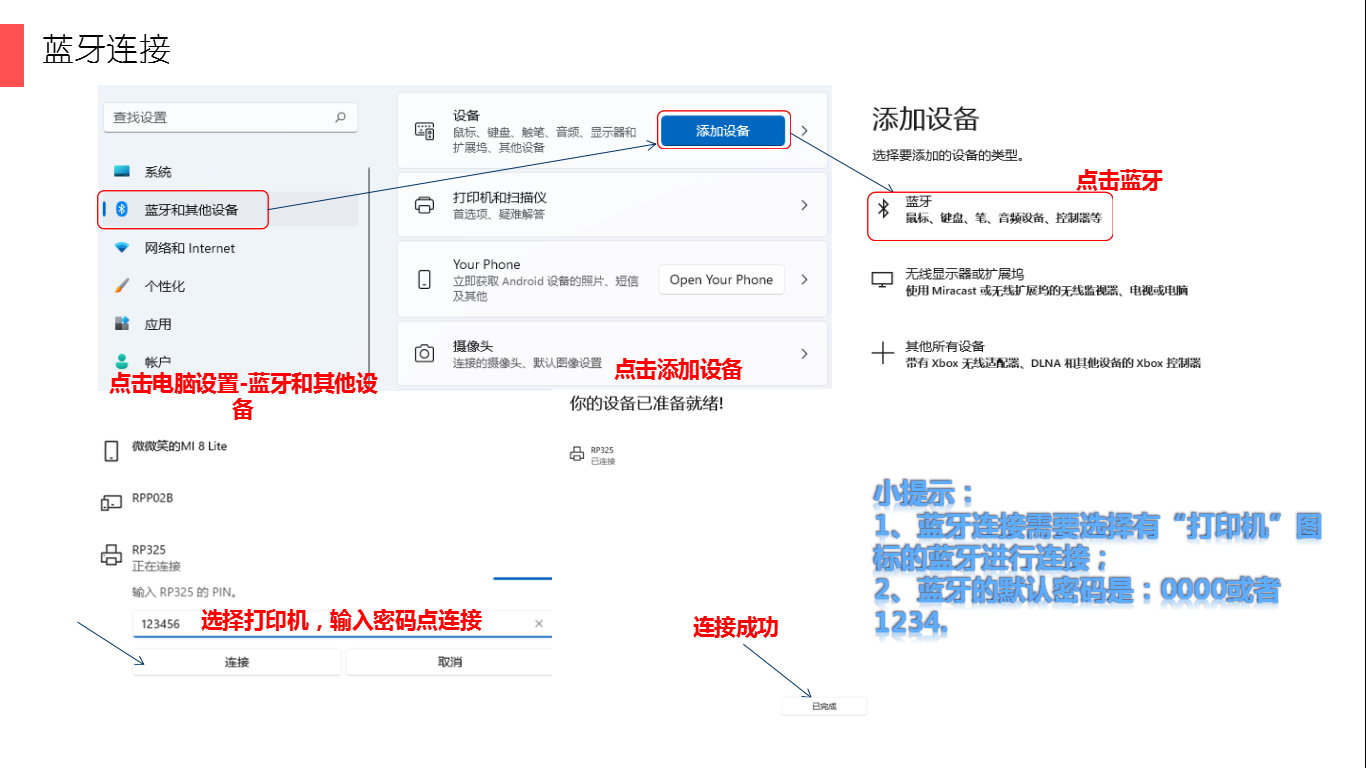Expand the Devices row chevron

804,131
